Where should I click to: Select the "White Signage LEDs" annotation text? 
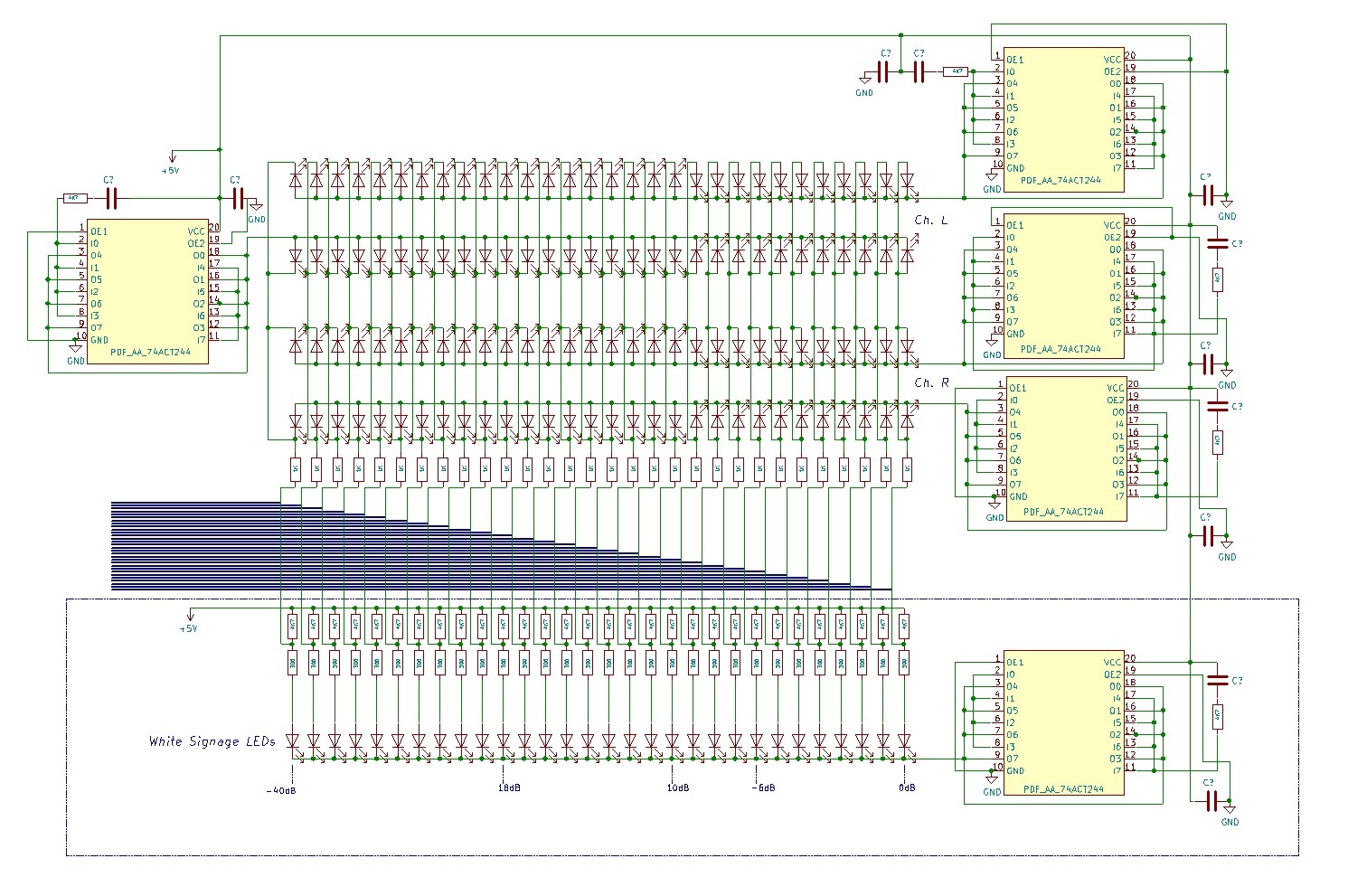click(212, 741)
